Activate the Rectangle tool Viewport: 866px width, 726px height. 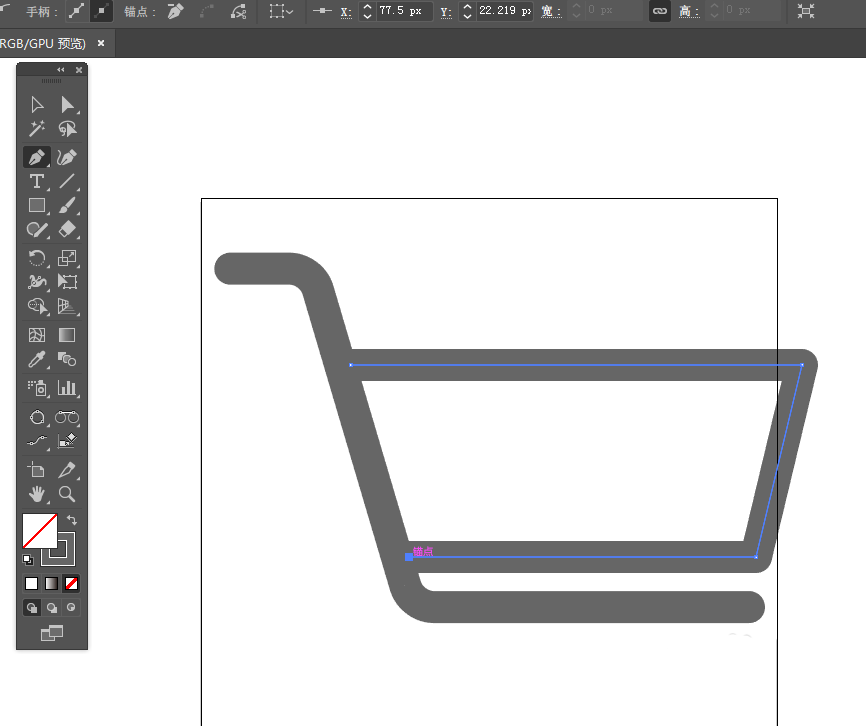(x=37, y=205)
